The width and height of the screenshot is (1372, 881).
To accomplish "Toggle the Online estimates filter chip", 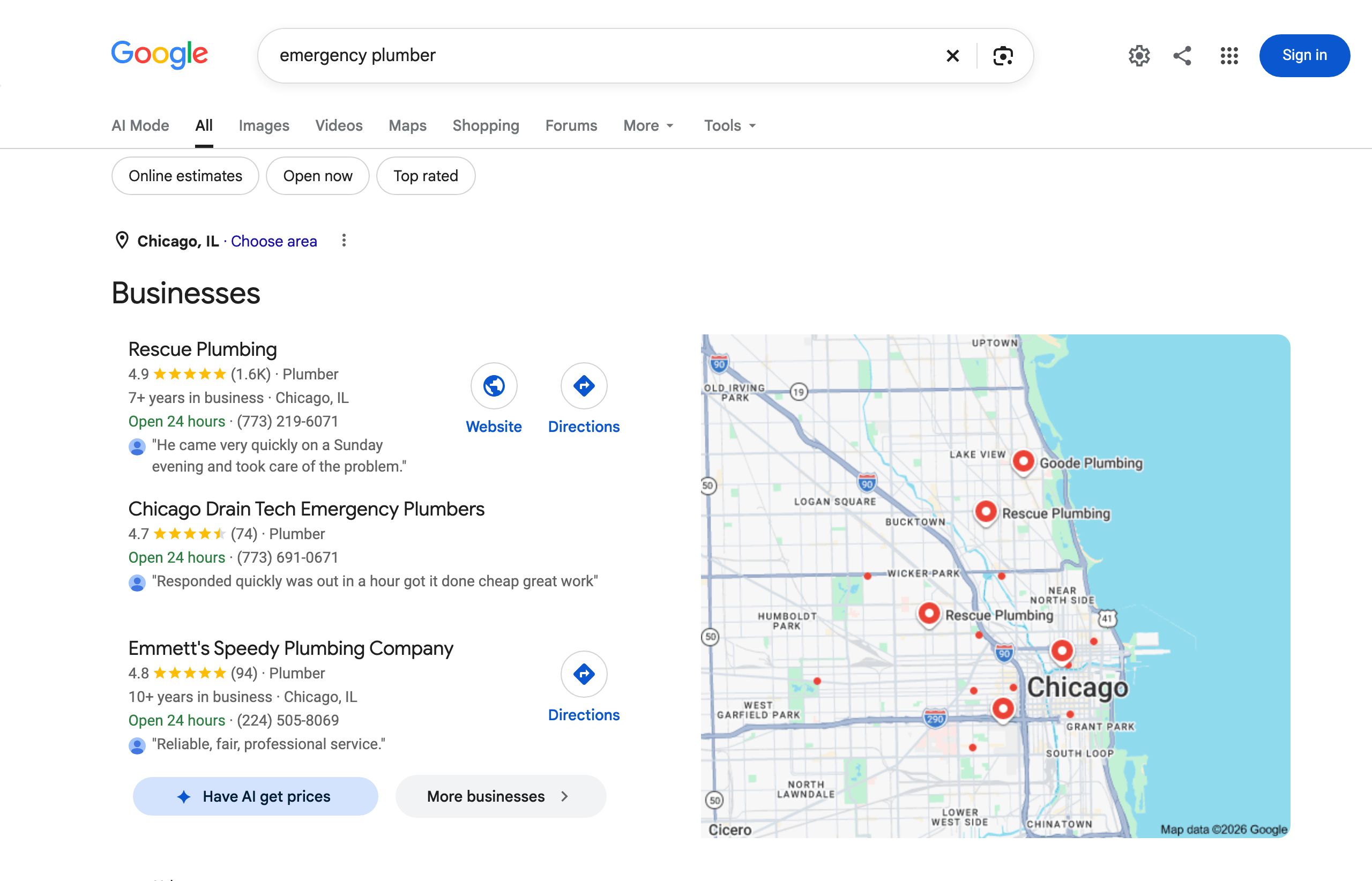I will (x=185, y=176).
